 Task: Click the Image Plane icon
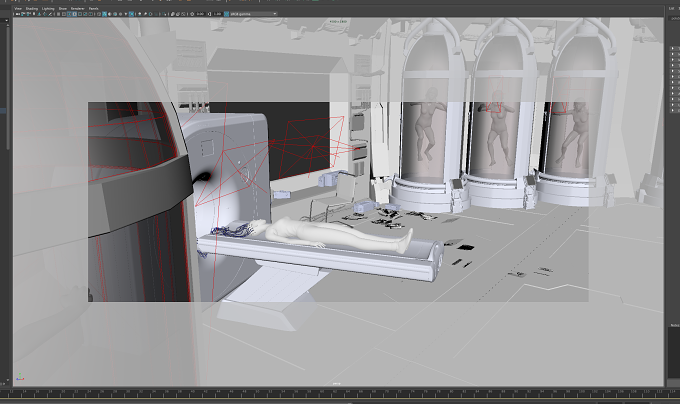pos(39,14)
